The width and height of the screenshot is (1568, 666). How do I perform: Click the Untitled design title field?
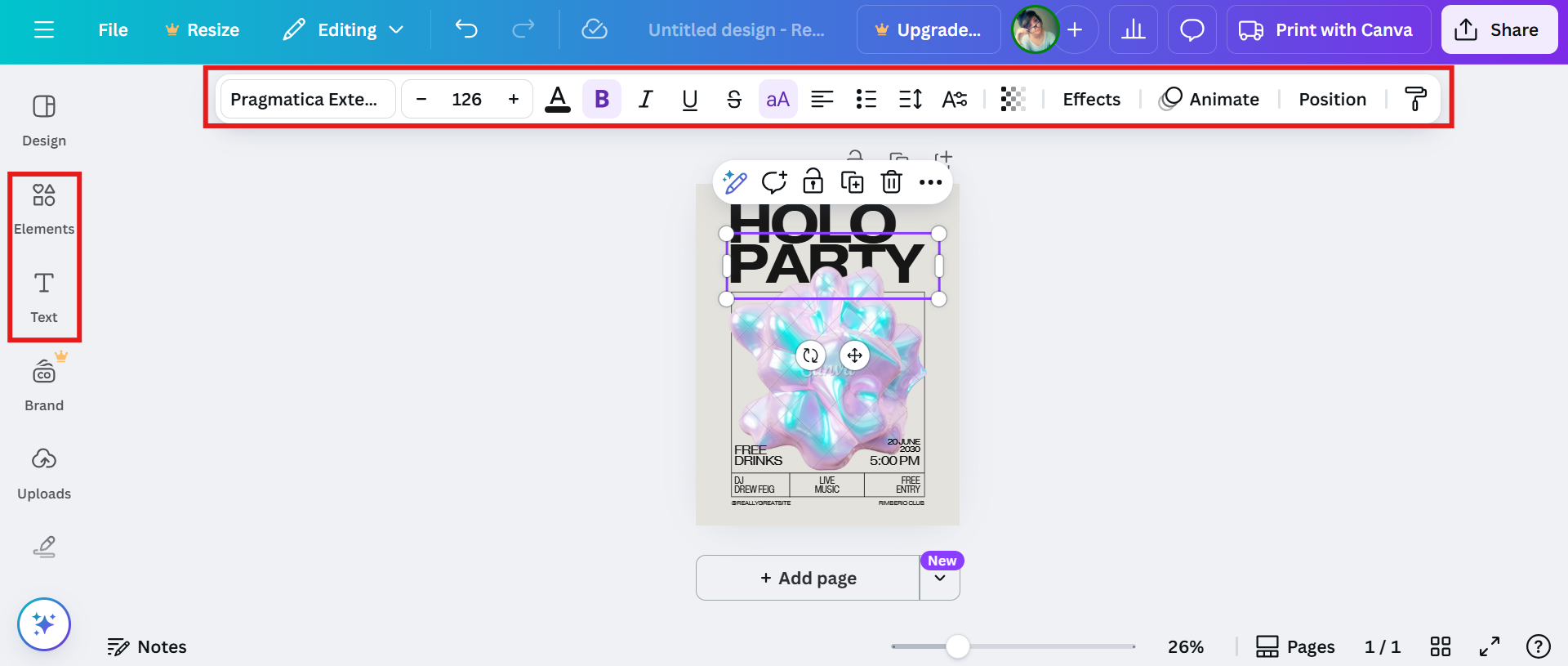(737, 30)
